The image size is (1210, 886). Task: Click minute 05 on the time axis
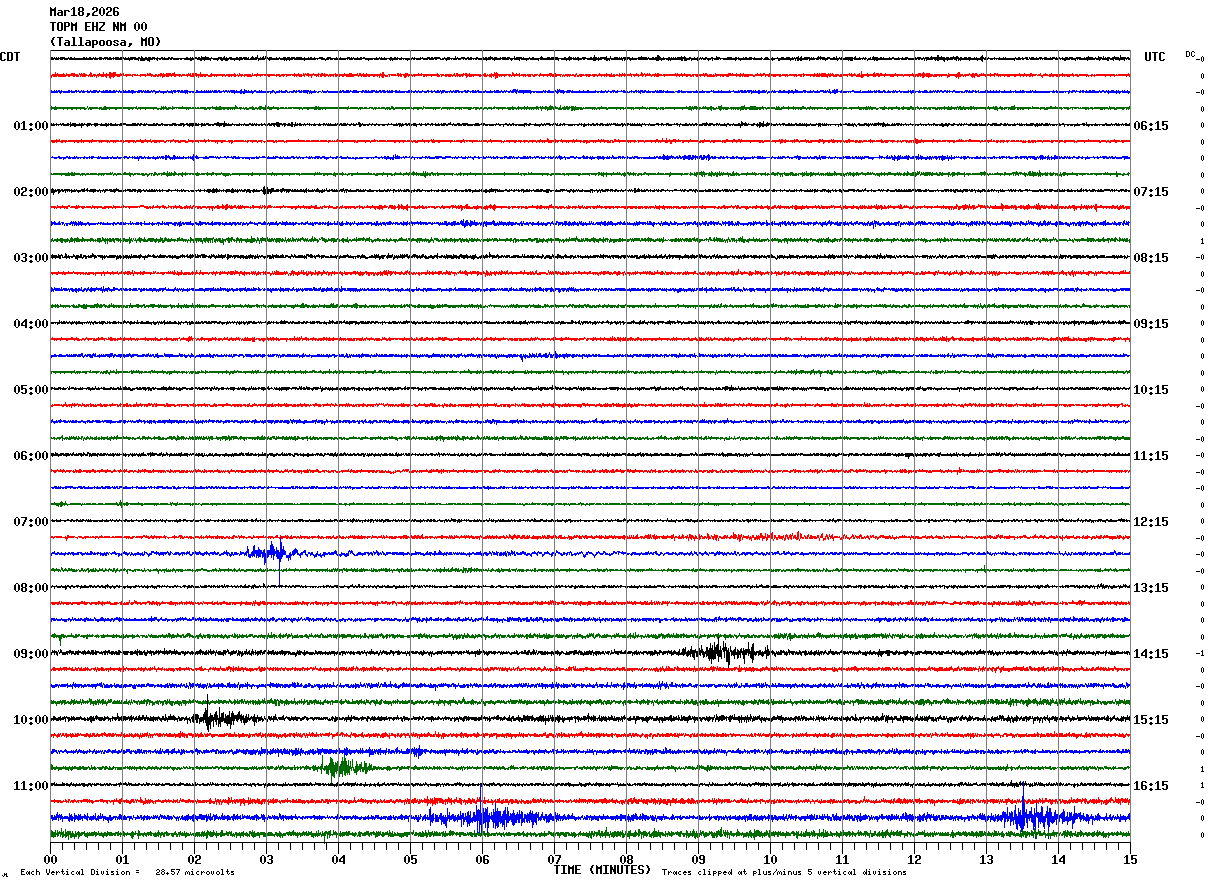tap(410, 859)
